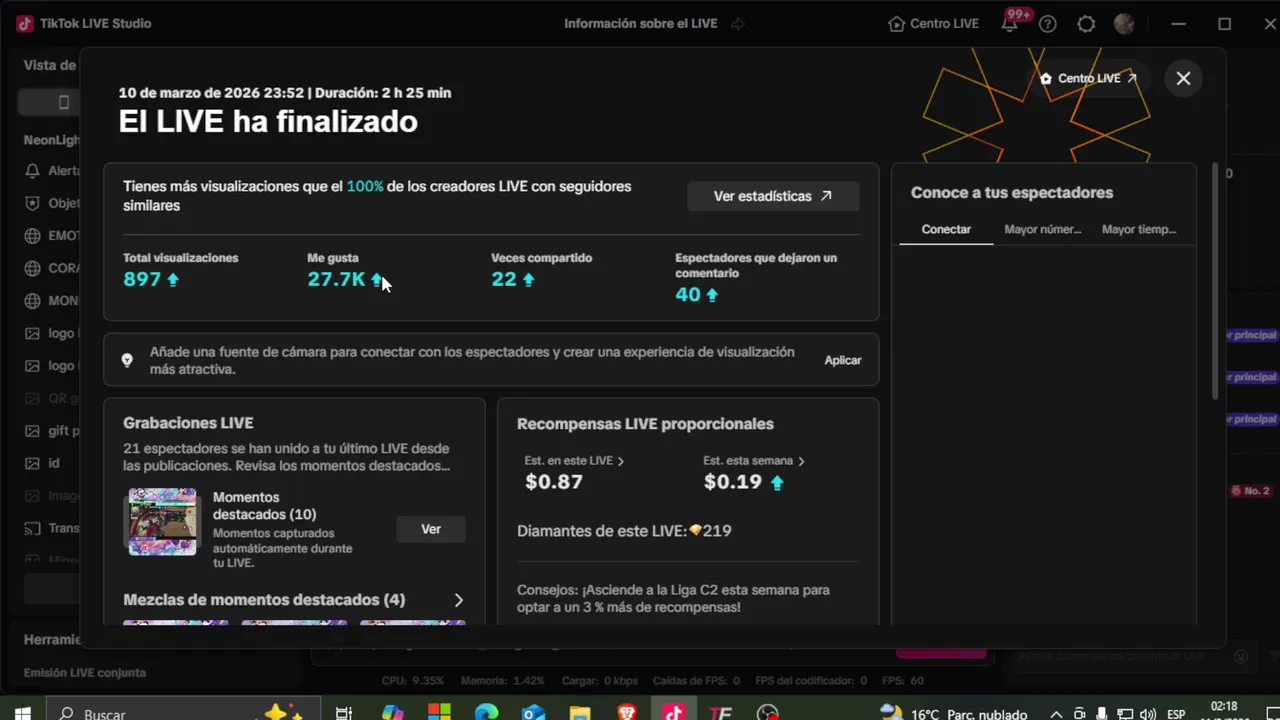Click the diamond icon next to 219

(x=695, y=531)
